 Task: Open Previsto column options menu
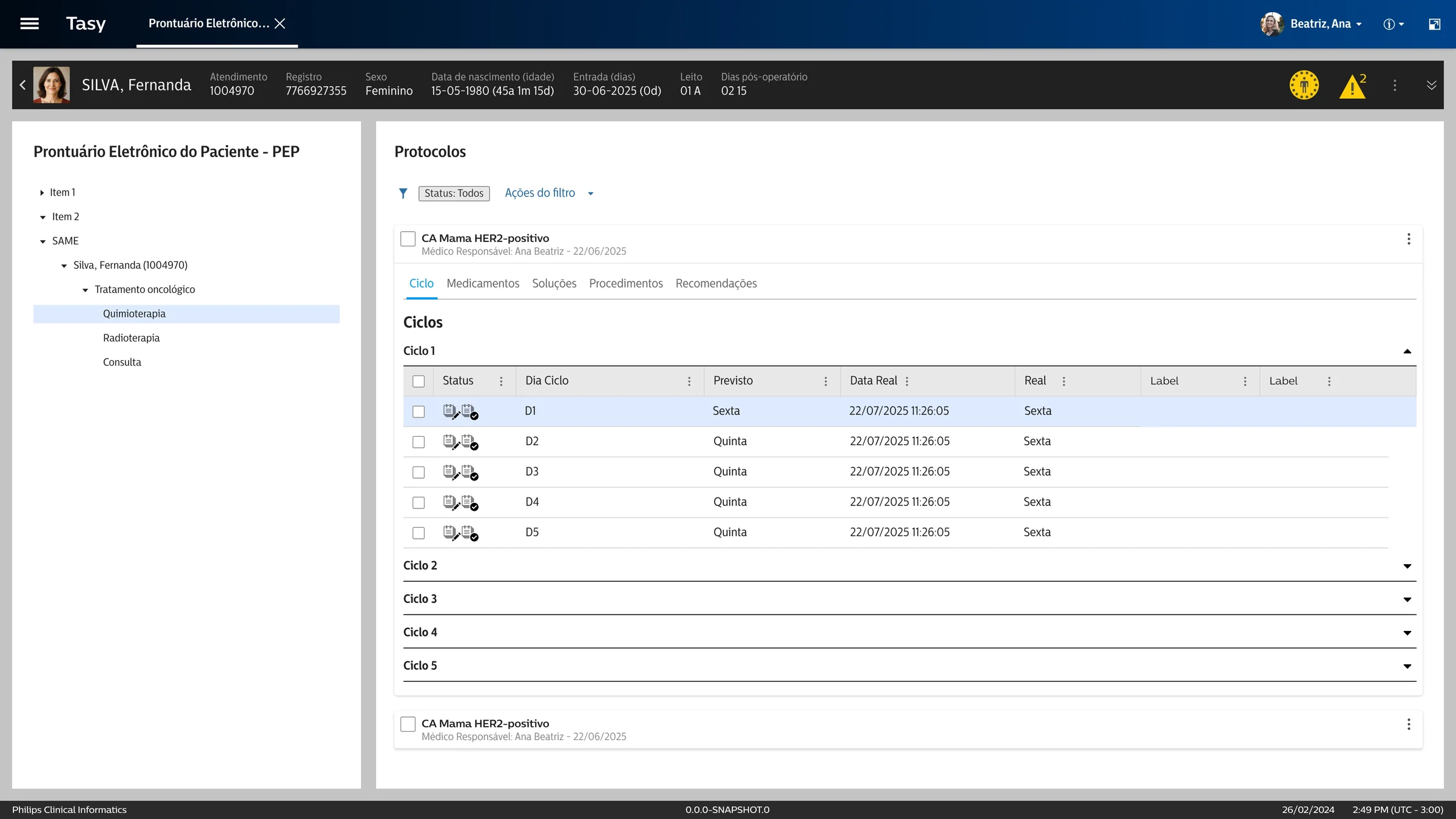coord(826,381)
